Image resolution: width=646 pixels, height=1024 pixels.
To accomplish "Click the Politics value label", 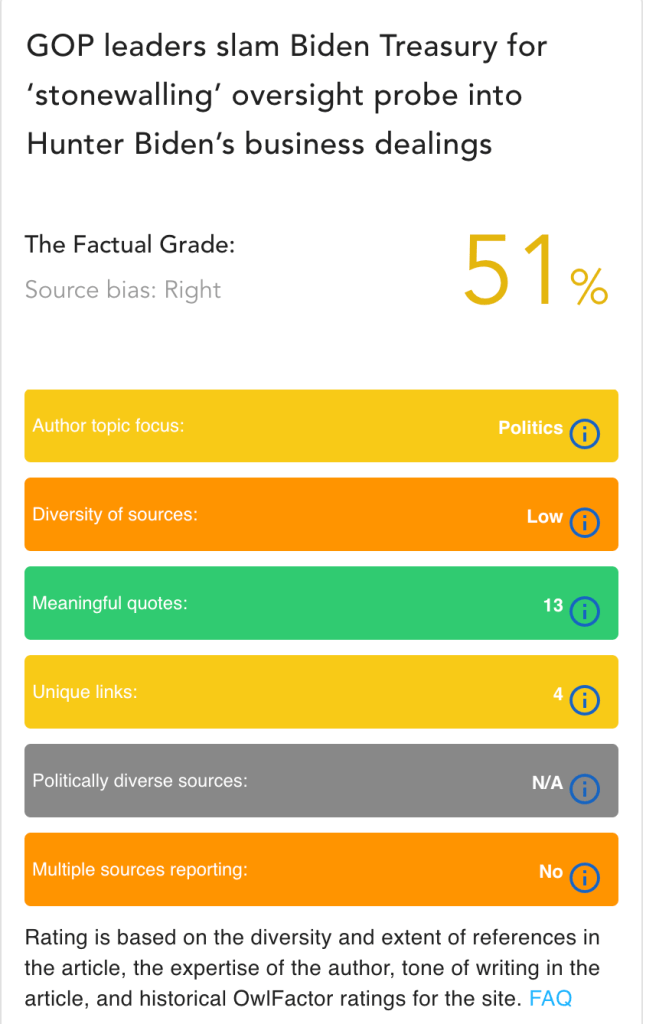I will [x=530, y=428].
